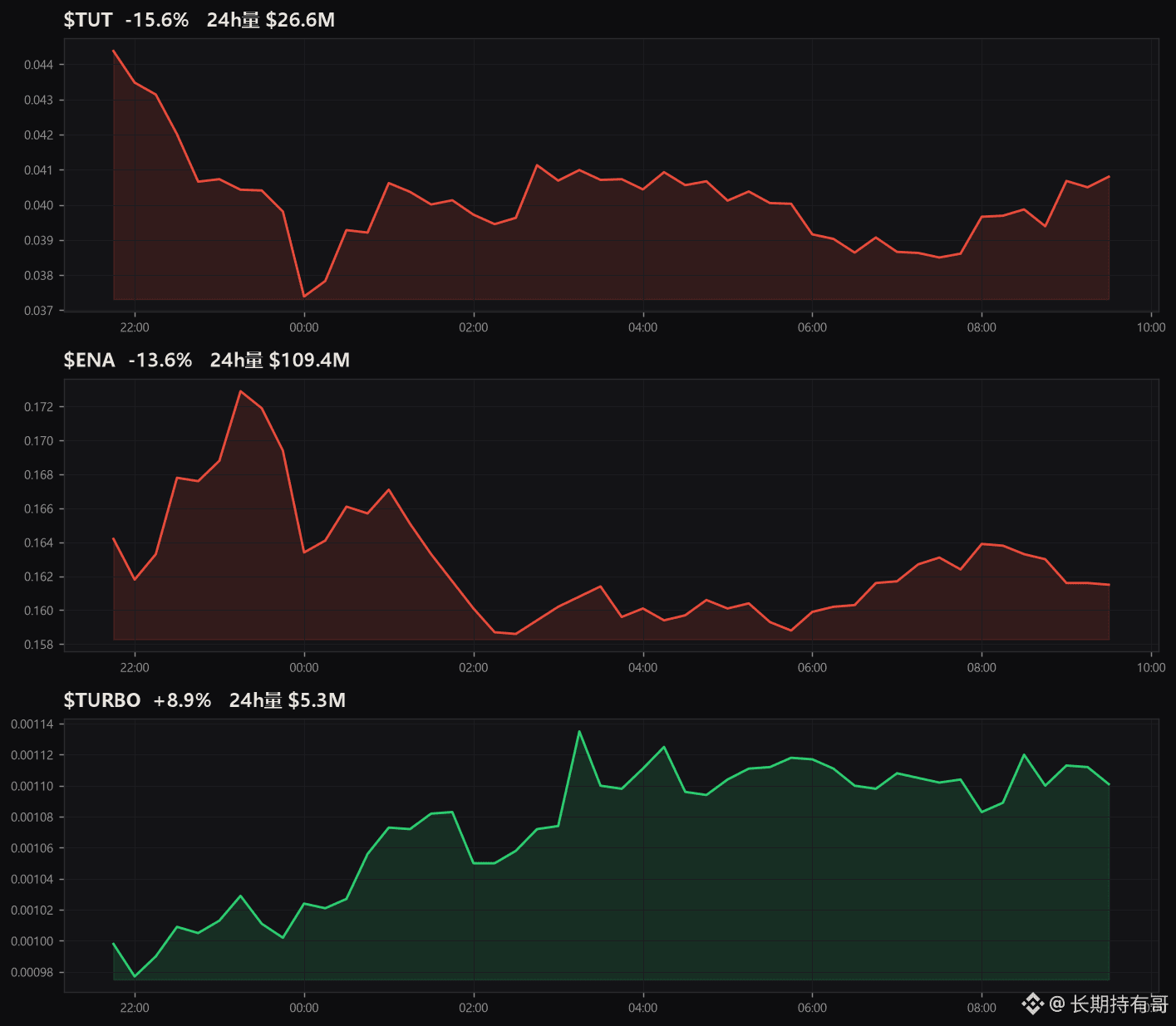Image resolution: width=1176 pixels, height=1026 pixels.
Task: Click the $TUT ticker title
Action: tap(88, 20)
